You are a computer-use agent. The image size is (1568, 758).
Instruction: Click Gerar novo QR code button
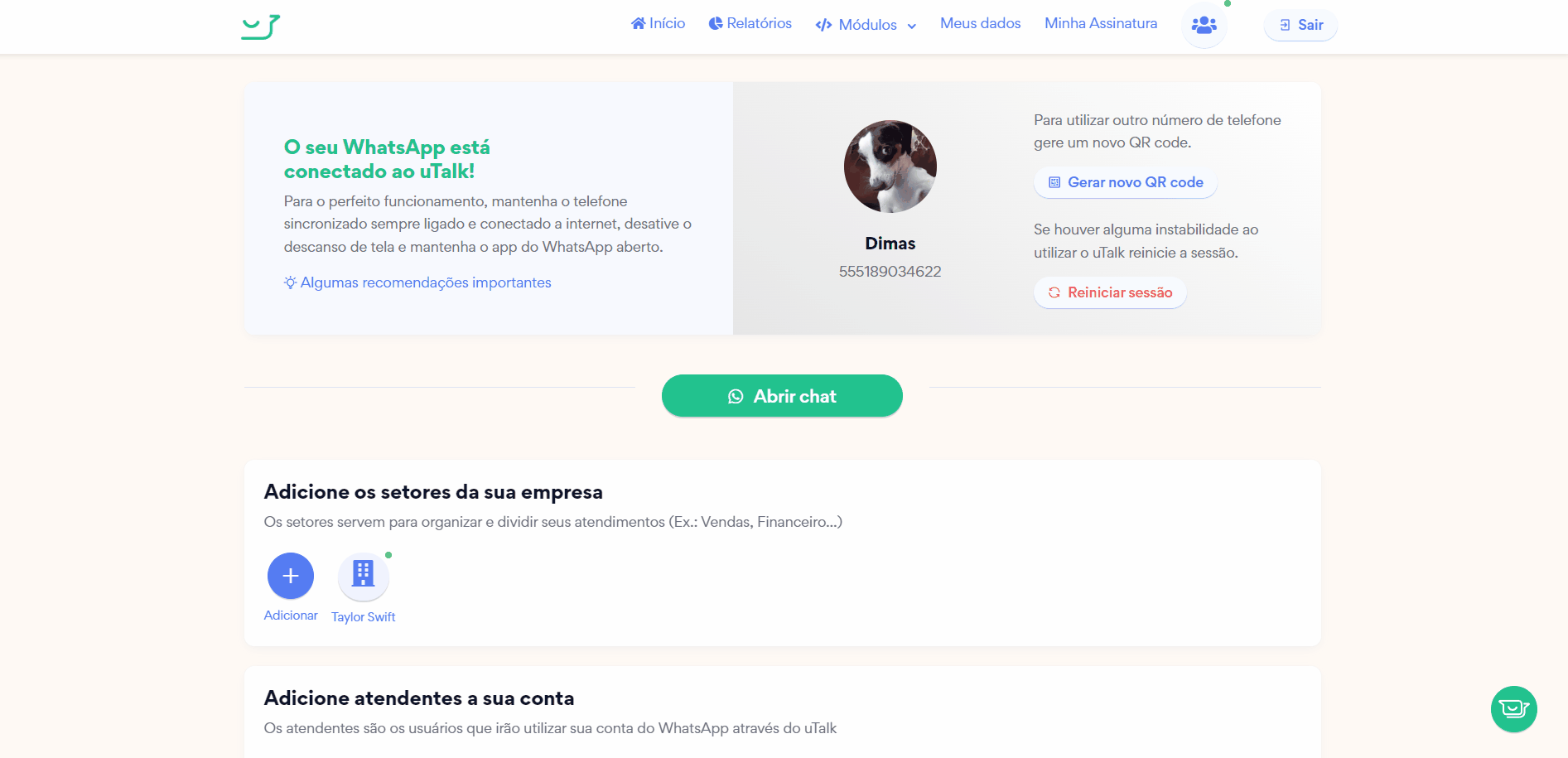[x=1126, y=182]
